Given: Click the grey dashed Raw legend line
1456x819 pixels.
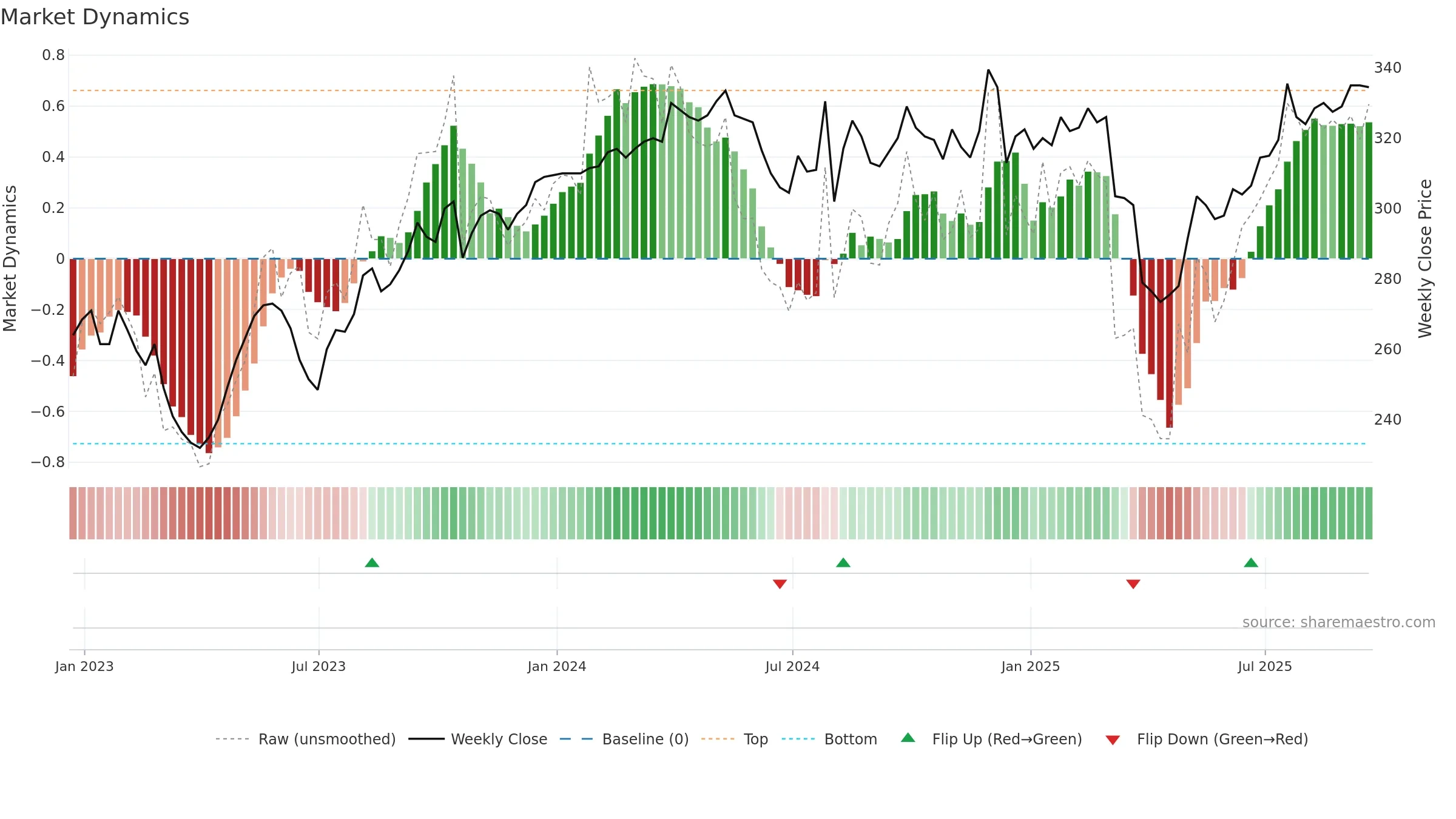Looking at the screenshot, I should tap(232, 739).
